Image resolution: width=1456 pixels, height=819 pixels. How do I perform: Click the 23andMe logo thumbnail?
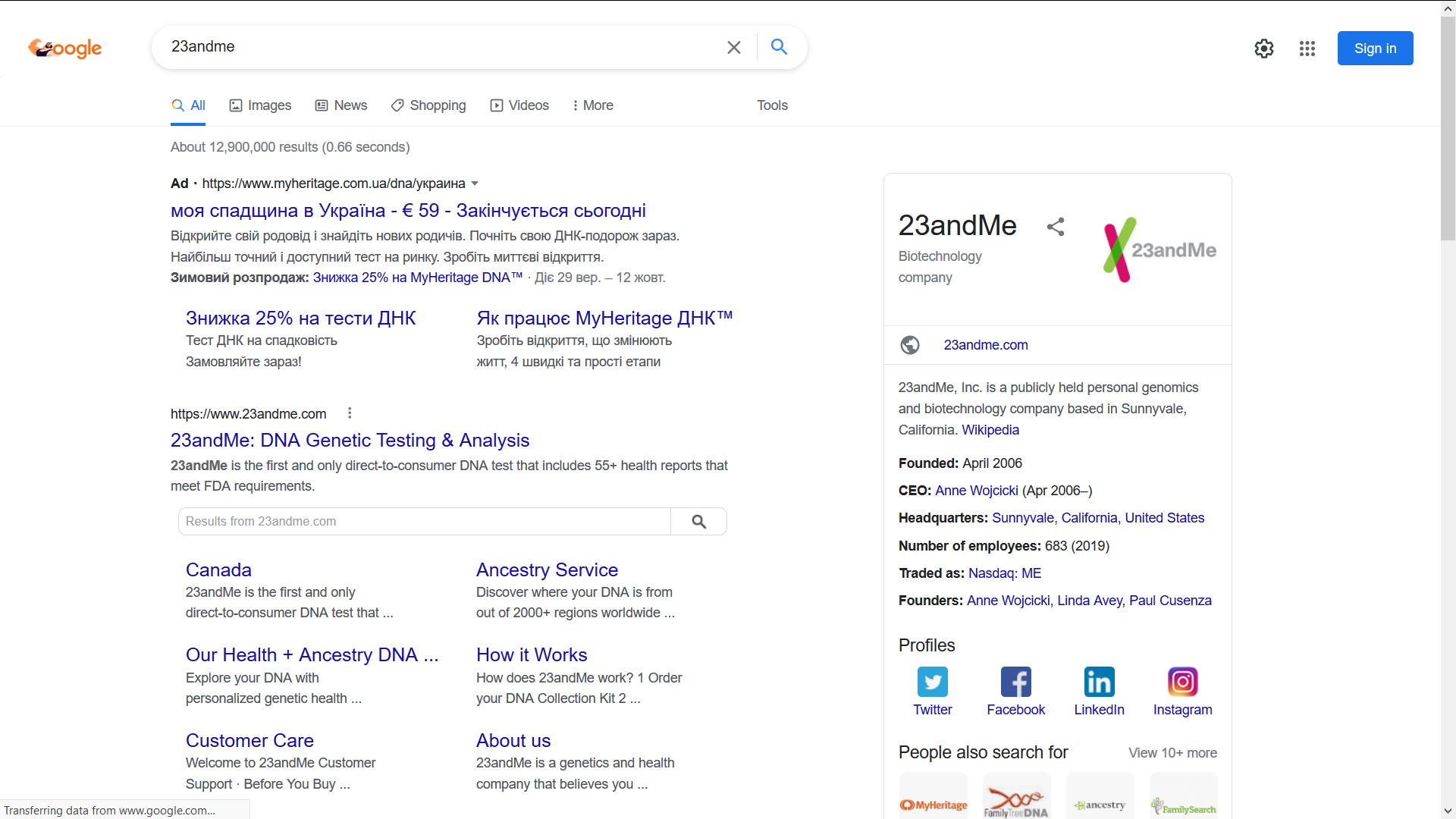click(1160, 249)
